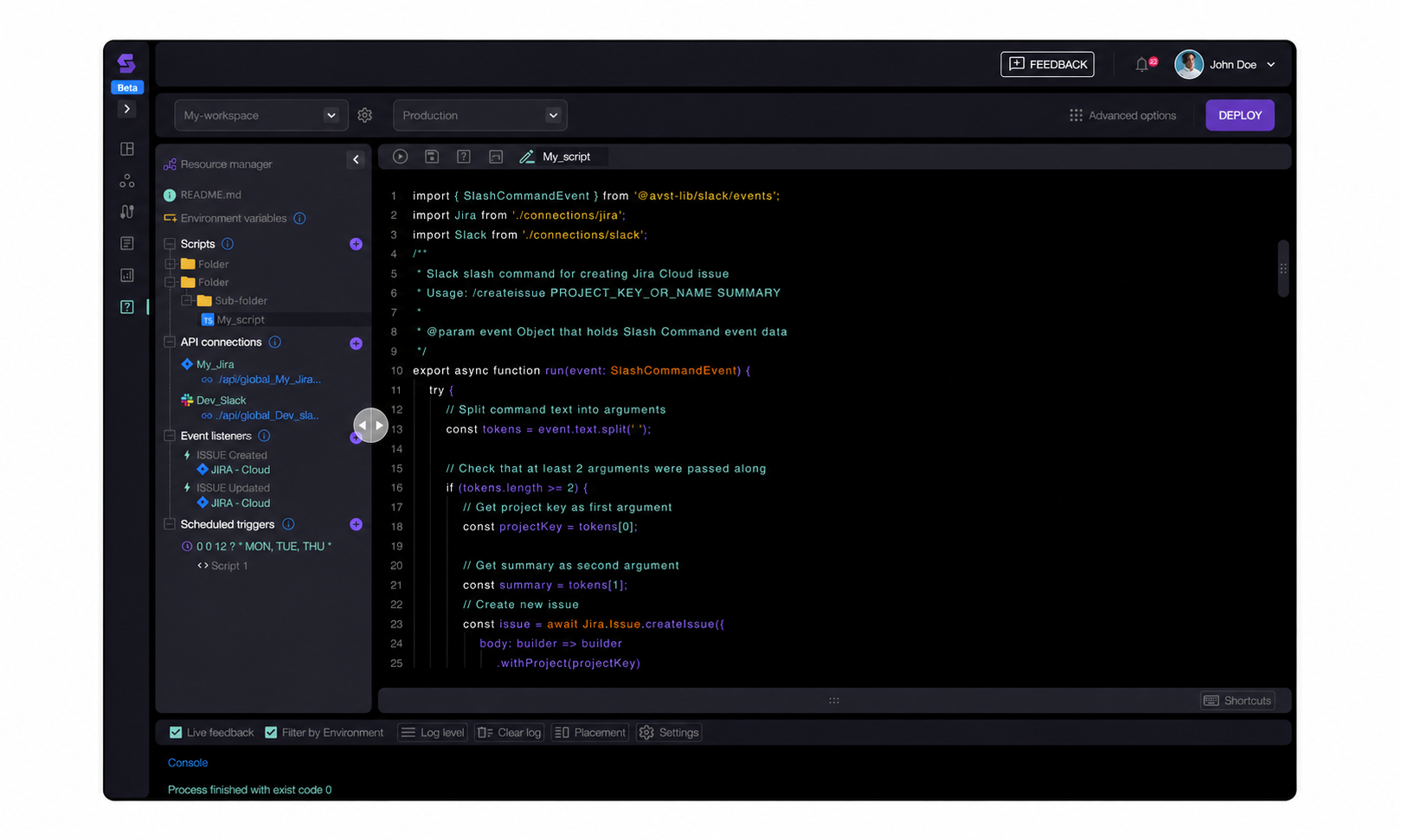Screen dimensions: 1401x840
Task: Click the ScriptRunner logo icon
Action: 126,63
